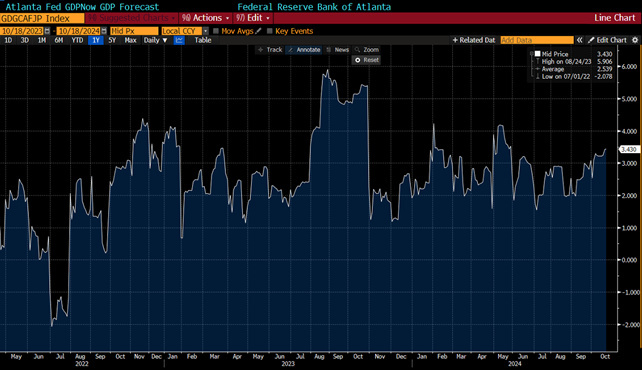Select the 1Y time range
Viewport: 642px width, 370px height.
click(x=95, y=40)
